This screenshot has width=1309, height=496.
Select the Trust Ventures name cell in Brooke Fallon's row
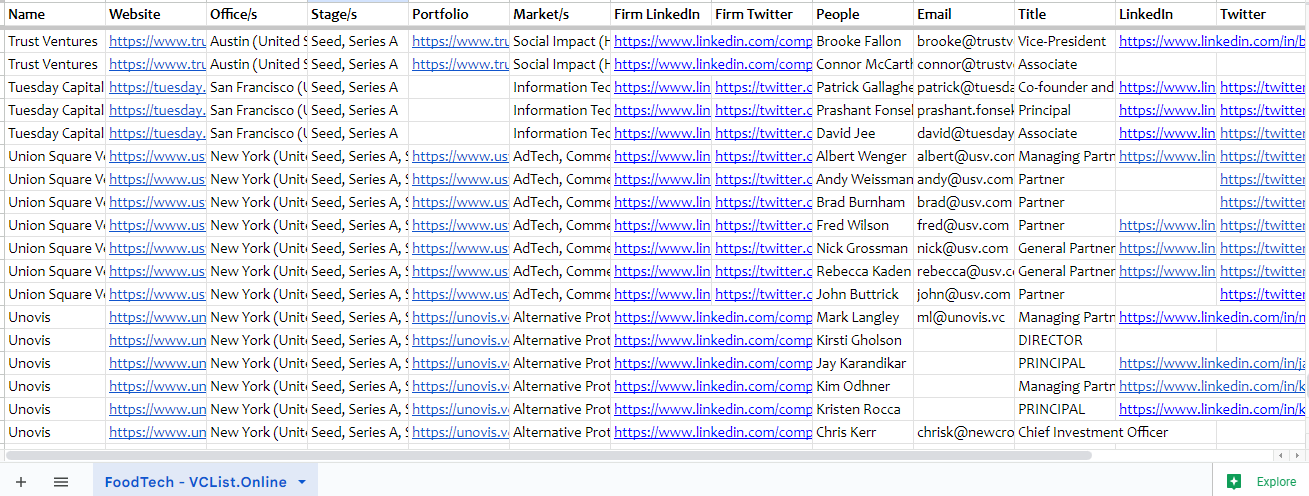pyautogui.click(x=55, y=41)
